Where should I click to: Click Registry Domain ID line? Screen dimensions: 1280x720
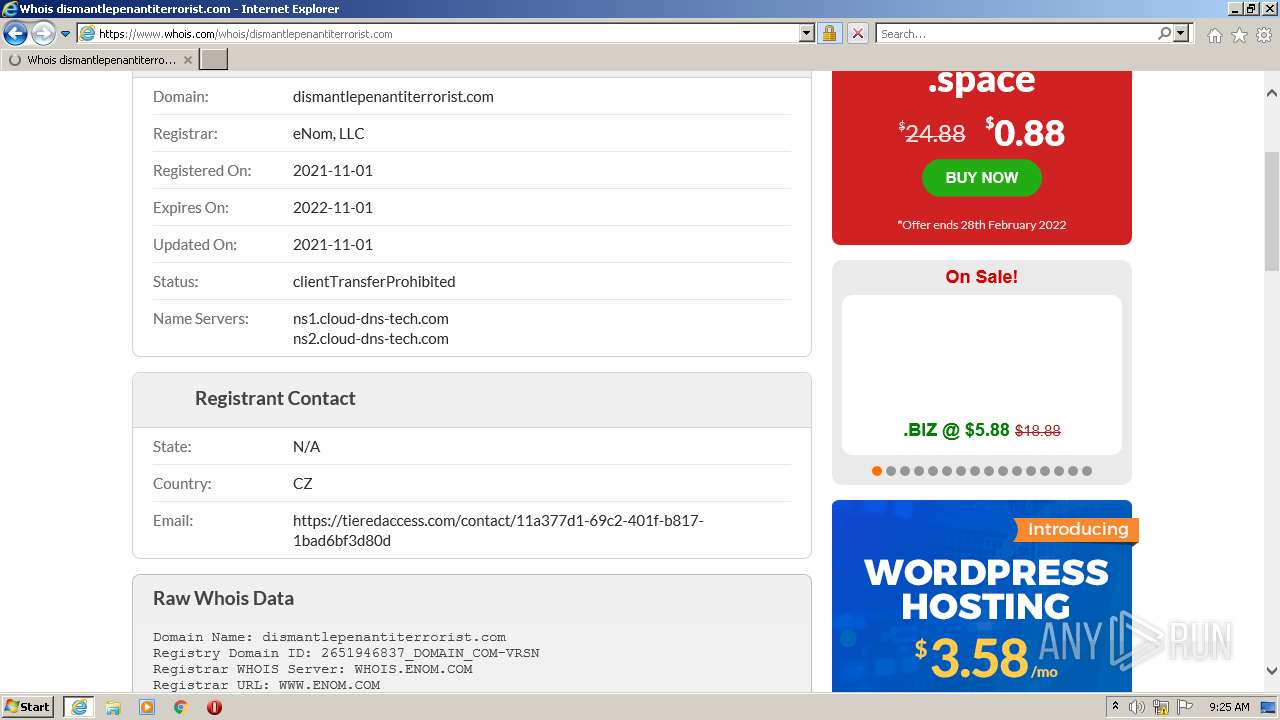pyautogui.click(x=346, y=653)
